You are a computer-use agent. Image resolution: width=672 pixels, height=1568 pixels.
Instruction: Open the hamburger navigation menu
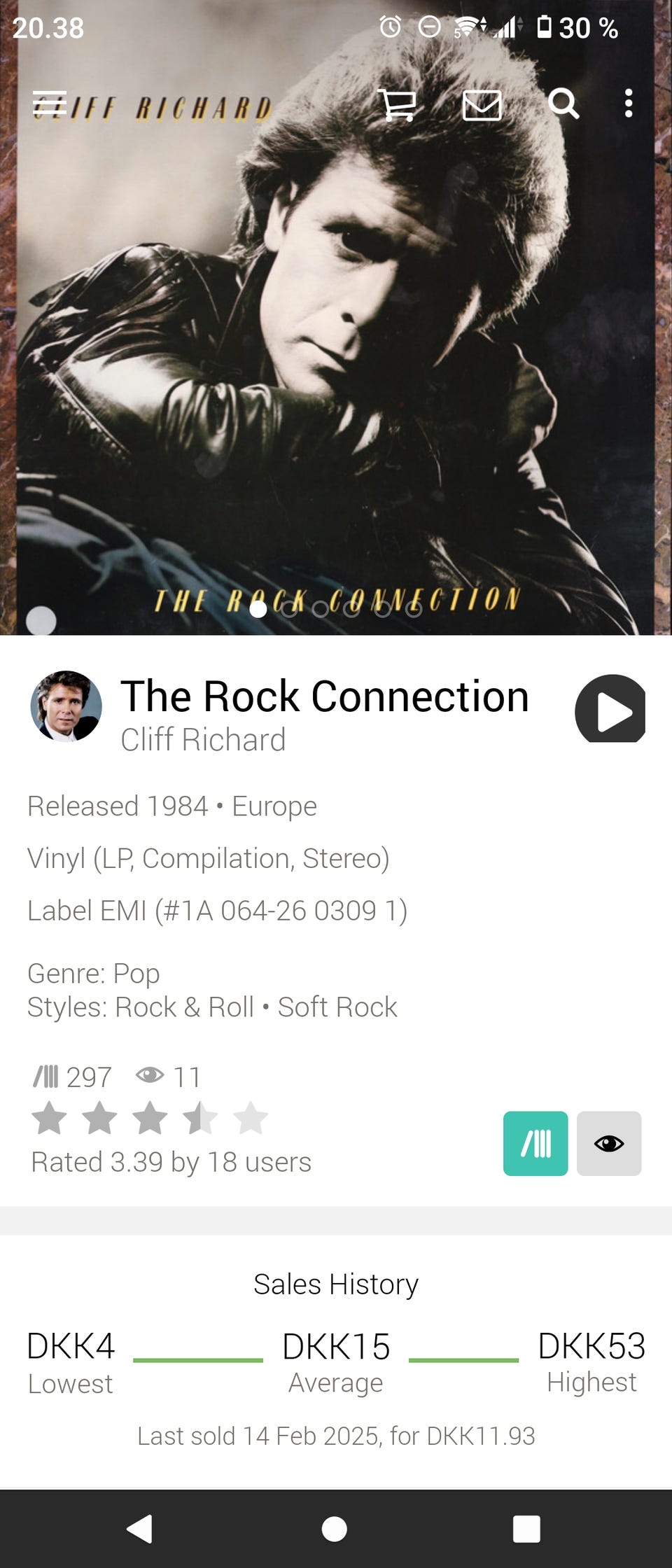[x=50, y=104]
